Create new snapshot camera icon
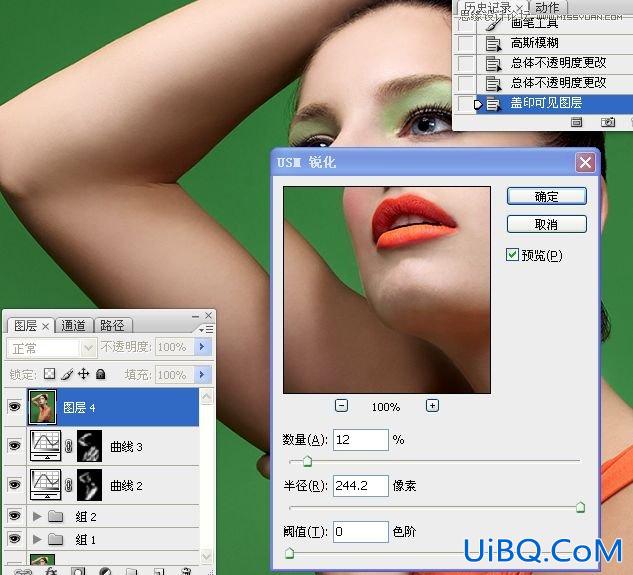Image resolution: width=633 pixels, height=575 pixels. pyautogui.click(x=608, y=122)
